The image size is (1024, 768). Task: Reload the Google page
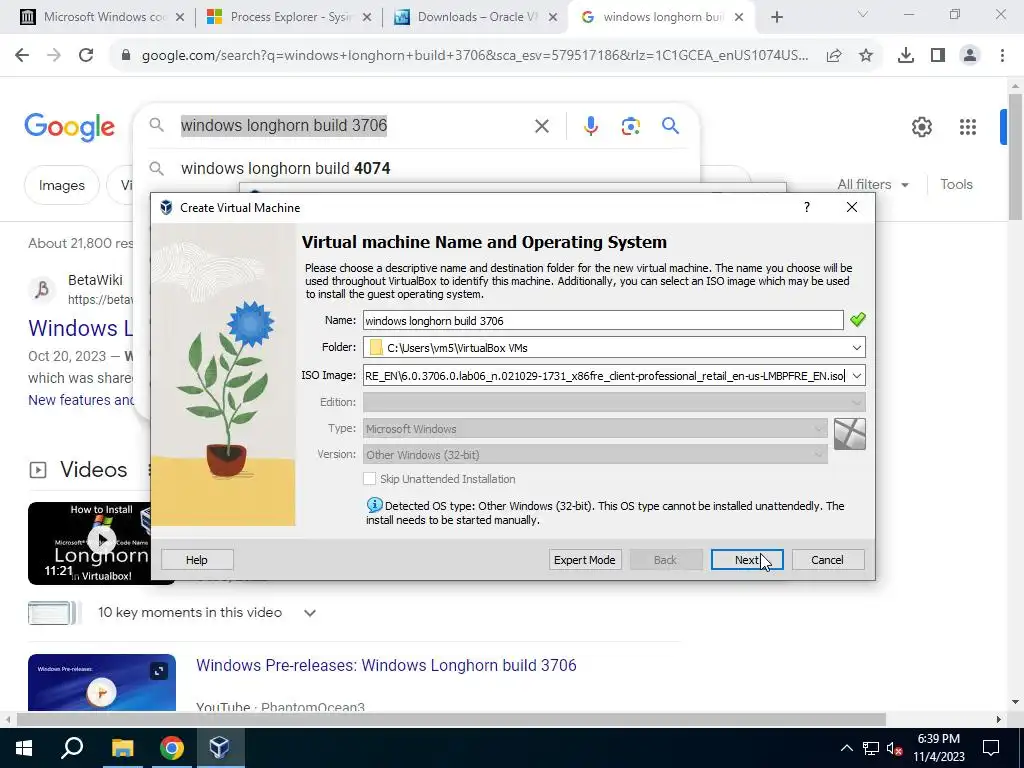point(86,56)
